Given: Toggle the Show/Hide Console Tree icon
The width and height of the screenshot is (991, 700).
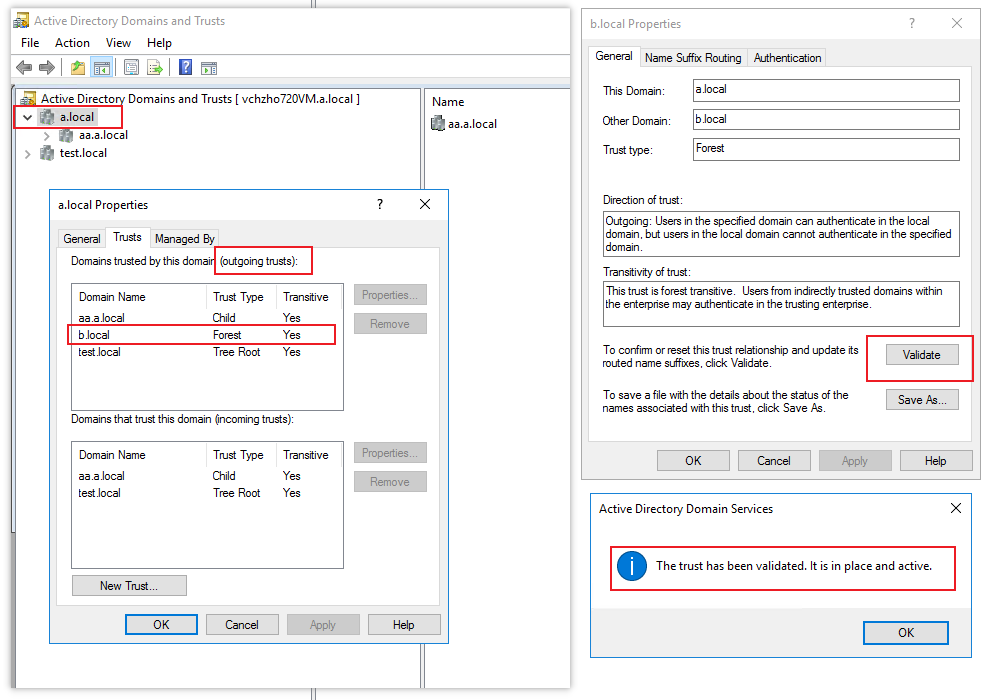Looking at the screenshot, I should (x=103, y=67).
